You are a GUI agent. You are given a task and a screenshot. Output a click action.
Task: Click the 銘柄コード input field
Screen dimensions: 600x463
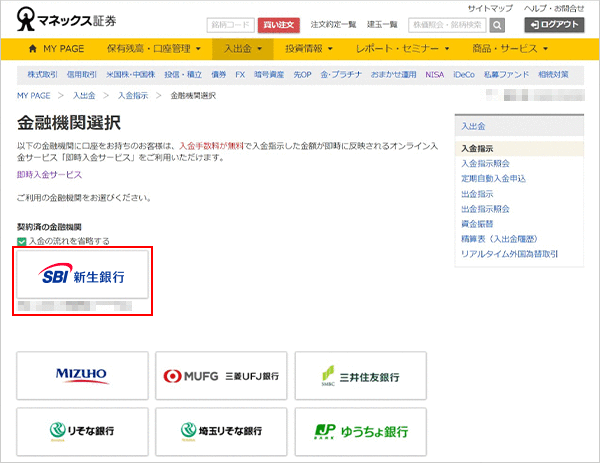[230, 25]
